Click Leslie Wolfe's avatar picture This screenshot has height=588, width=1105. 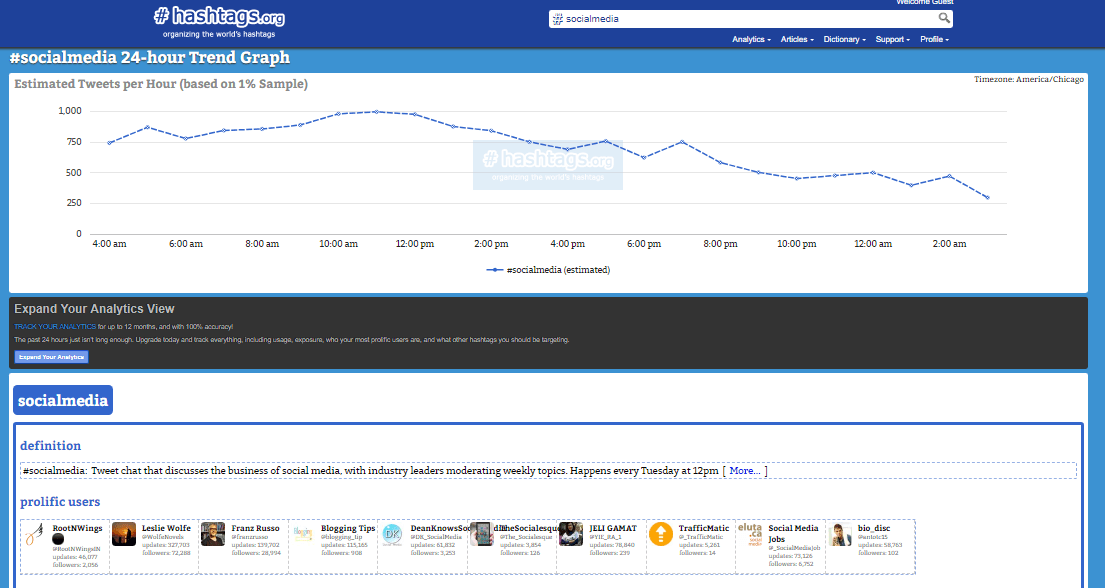tap(124, 534)
